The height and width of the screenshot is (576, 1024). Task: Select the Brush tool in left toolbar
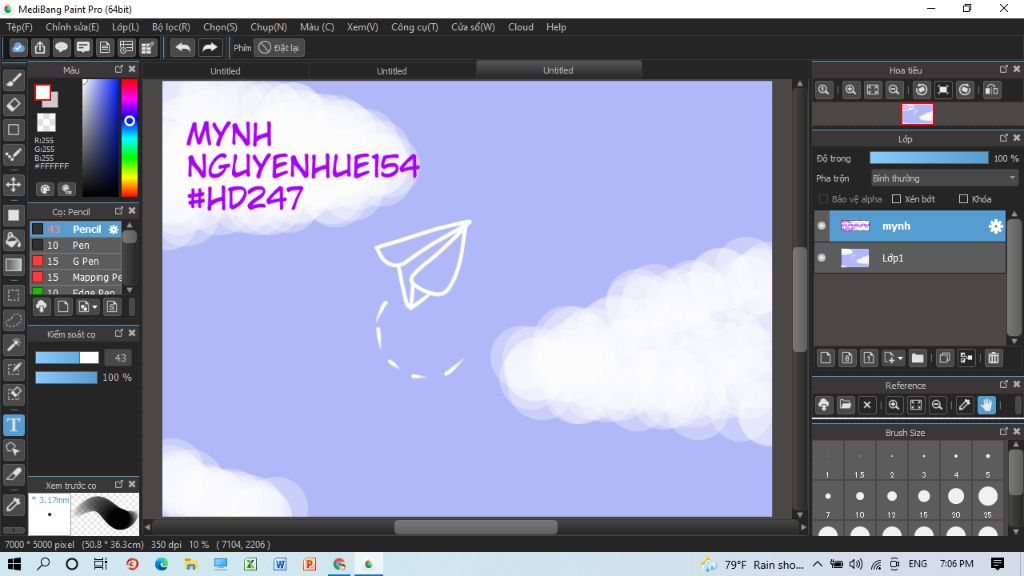[14, 80]
